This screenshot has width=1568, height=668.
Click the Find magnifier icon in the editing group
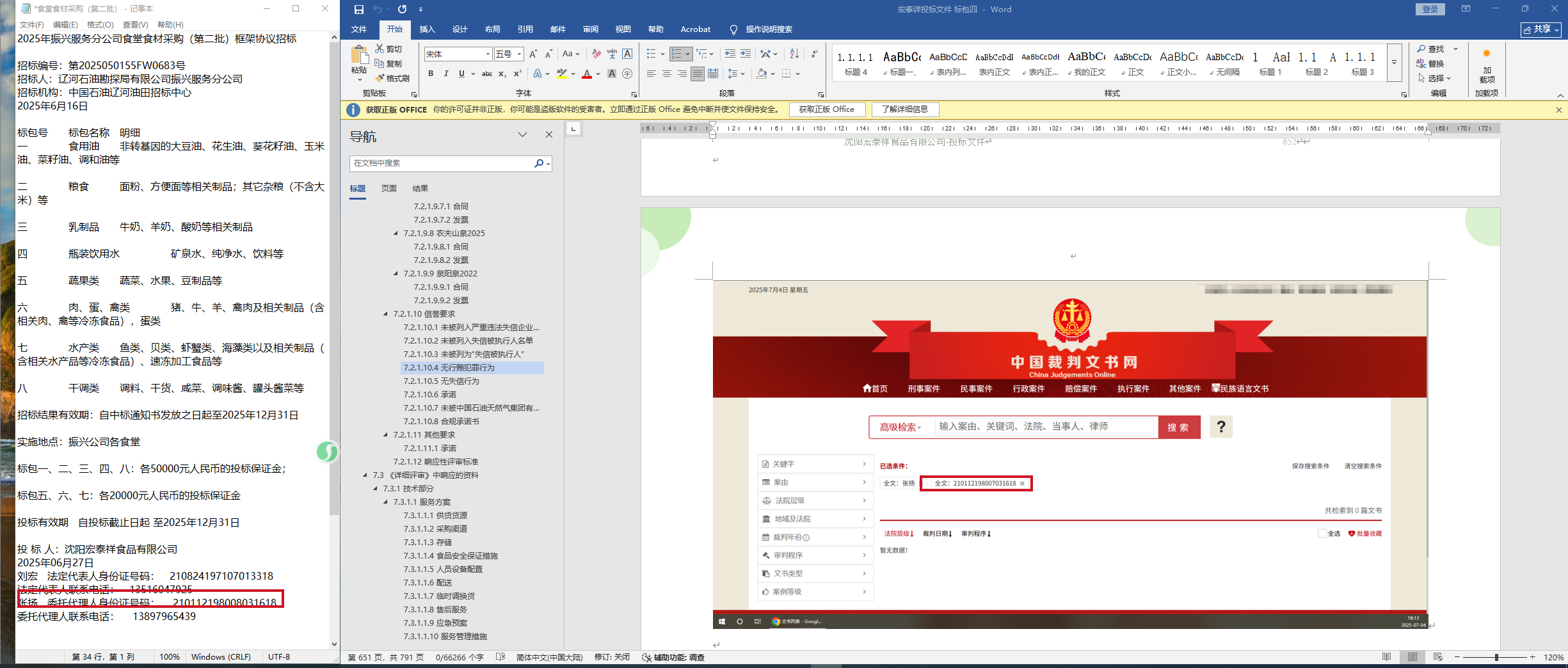[x=1421, y=49]
